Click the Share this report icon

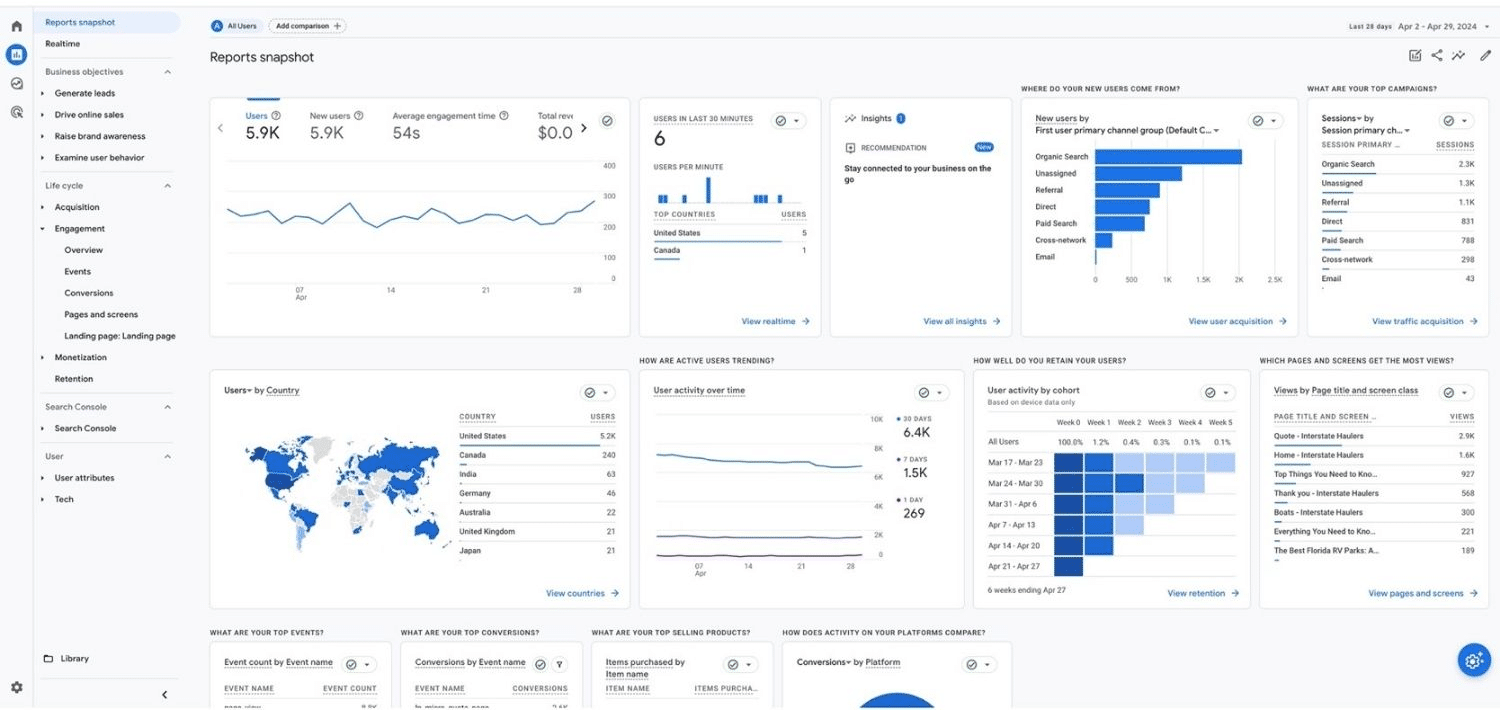[x=1437, y=56]
